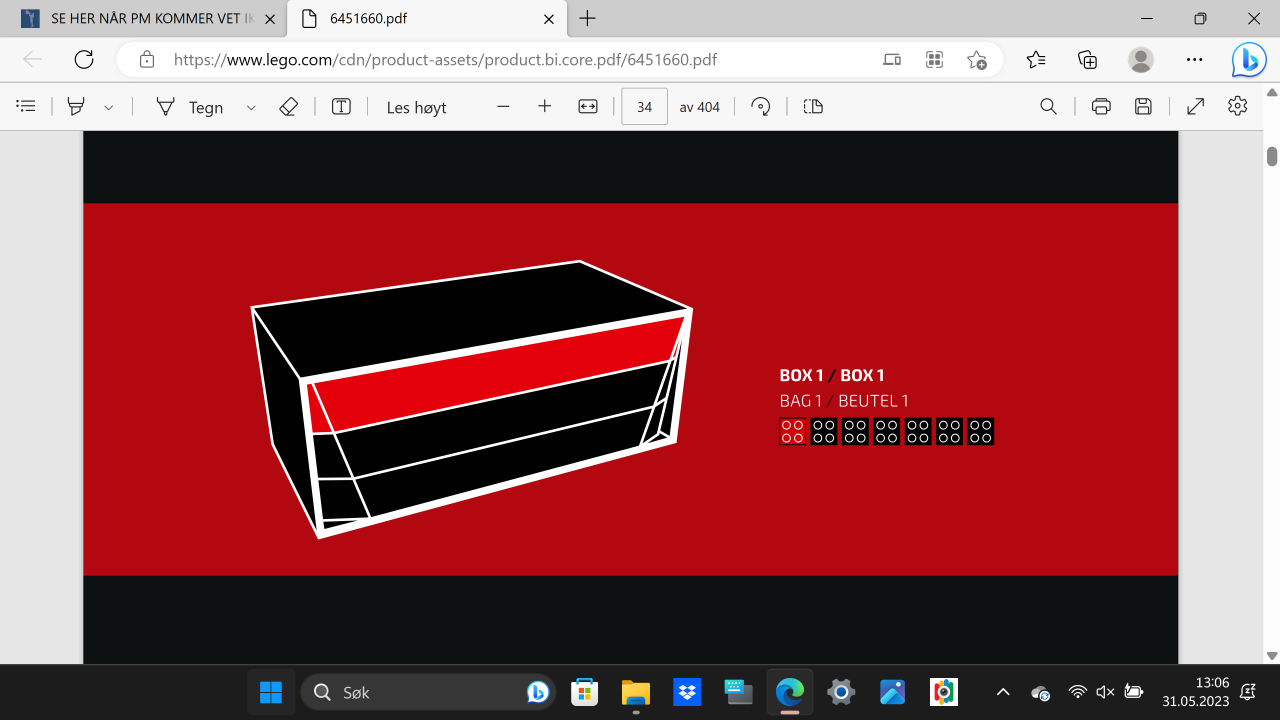Click the Søk taskbar search box

tap(429, 692)
